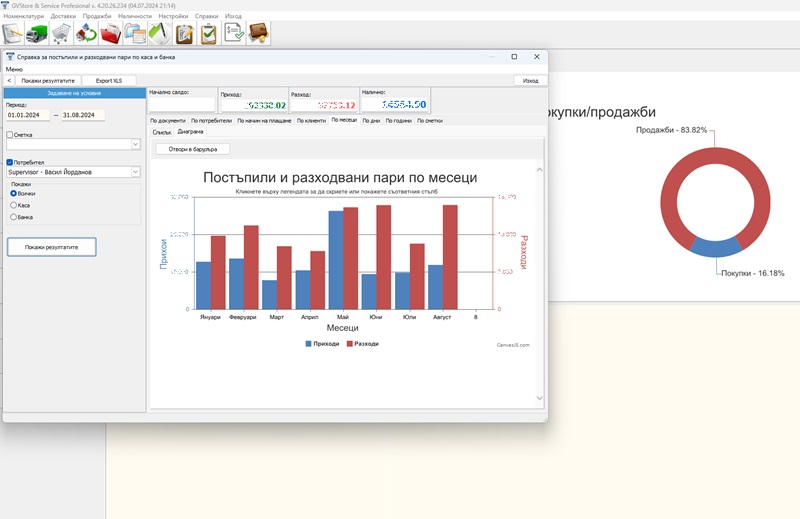
Task: Click the Изход button in report window
Action: point(531,81)
